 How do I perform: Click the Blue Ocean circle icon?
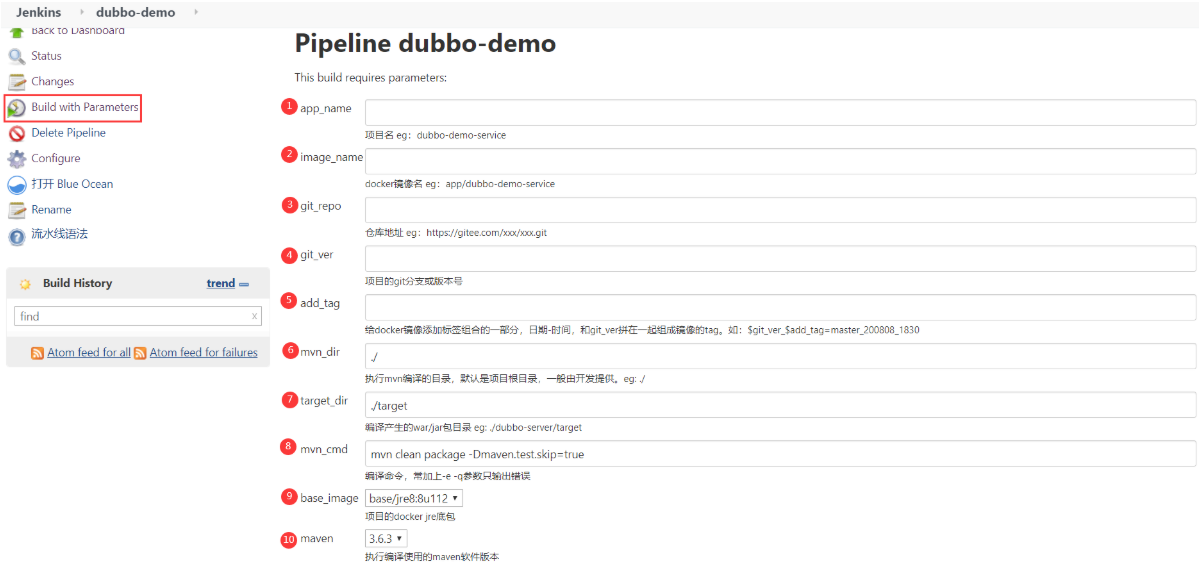click(x=16, y=184)
